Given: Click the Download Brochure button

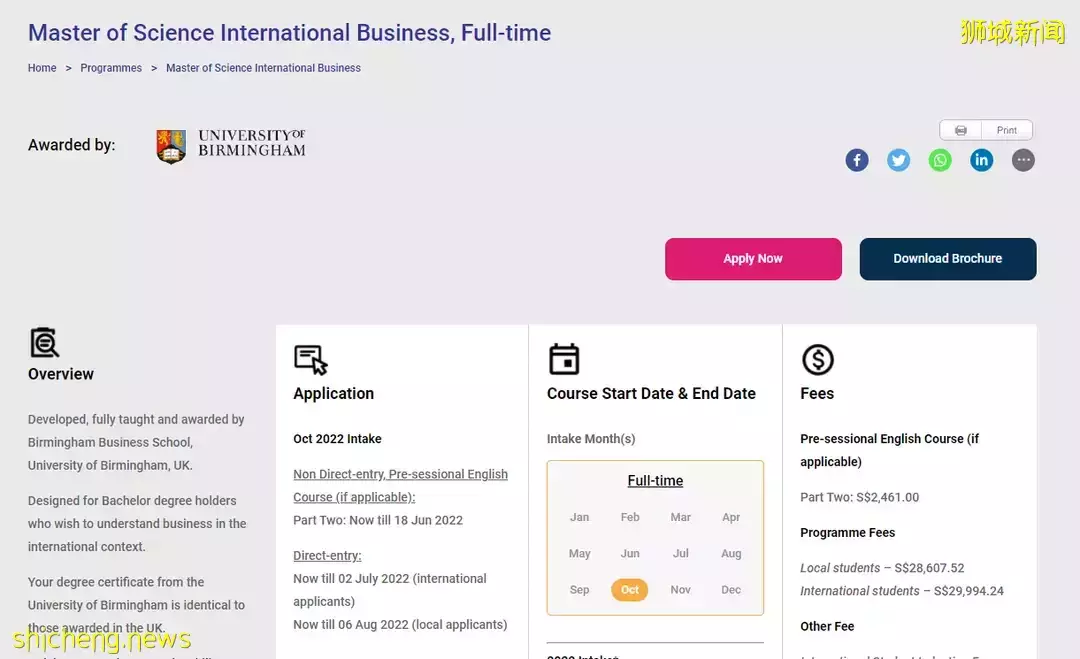Looking at the screenshot, I should (x=947, y=259).
